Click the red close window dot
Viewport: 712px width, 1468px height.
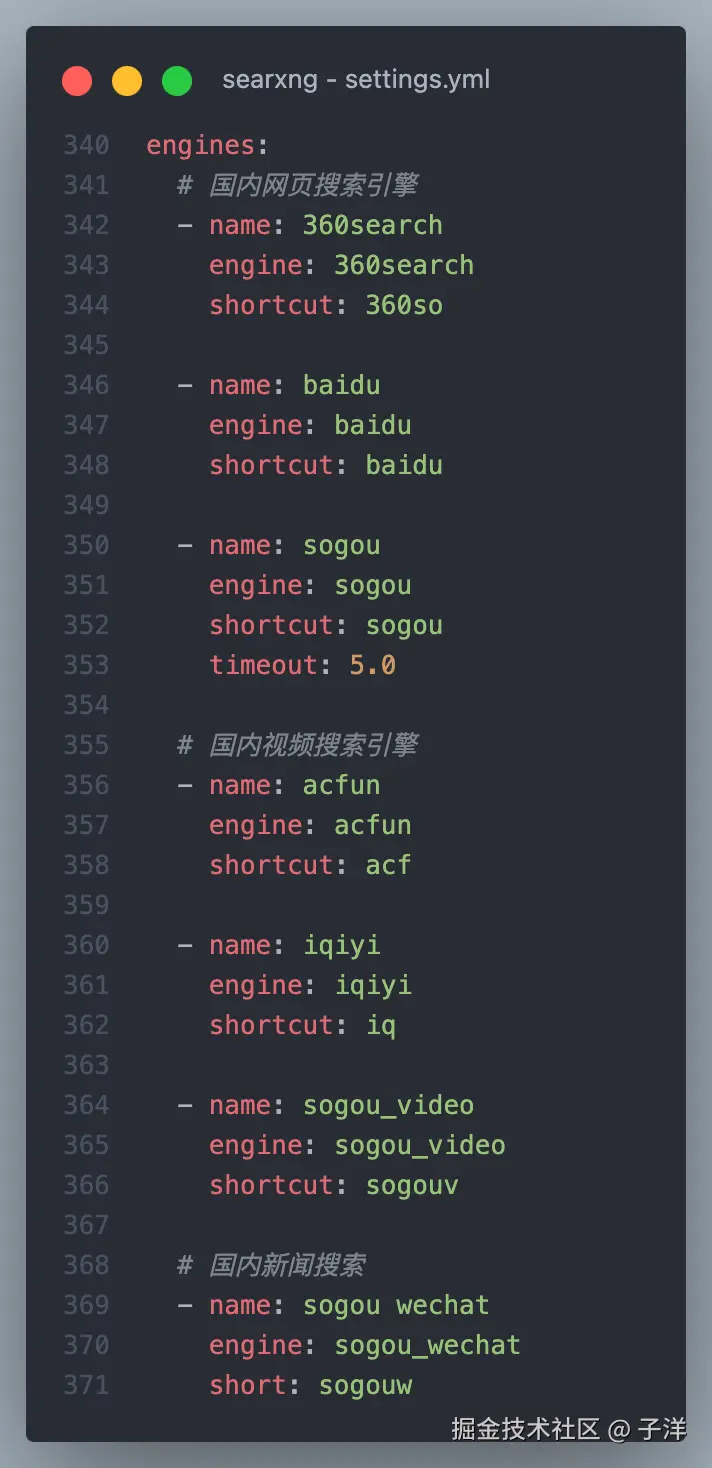[x=77, y=81]
